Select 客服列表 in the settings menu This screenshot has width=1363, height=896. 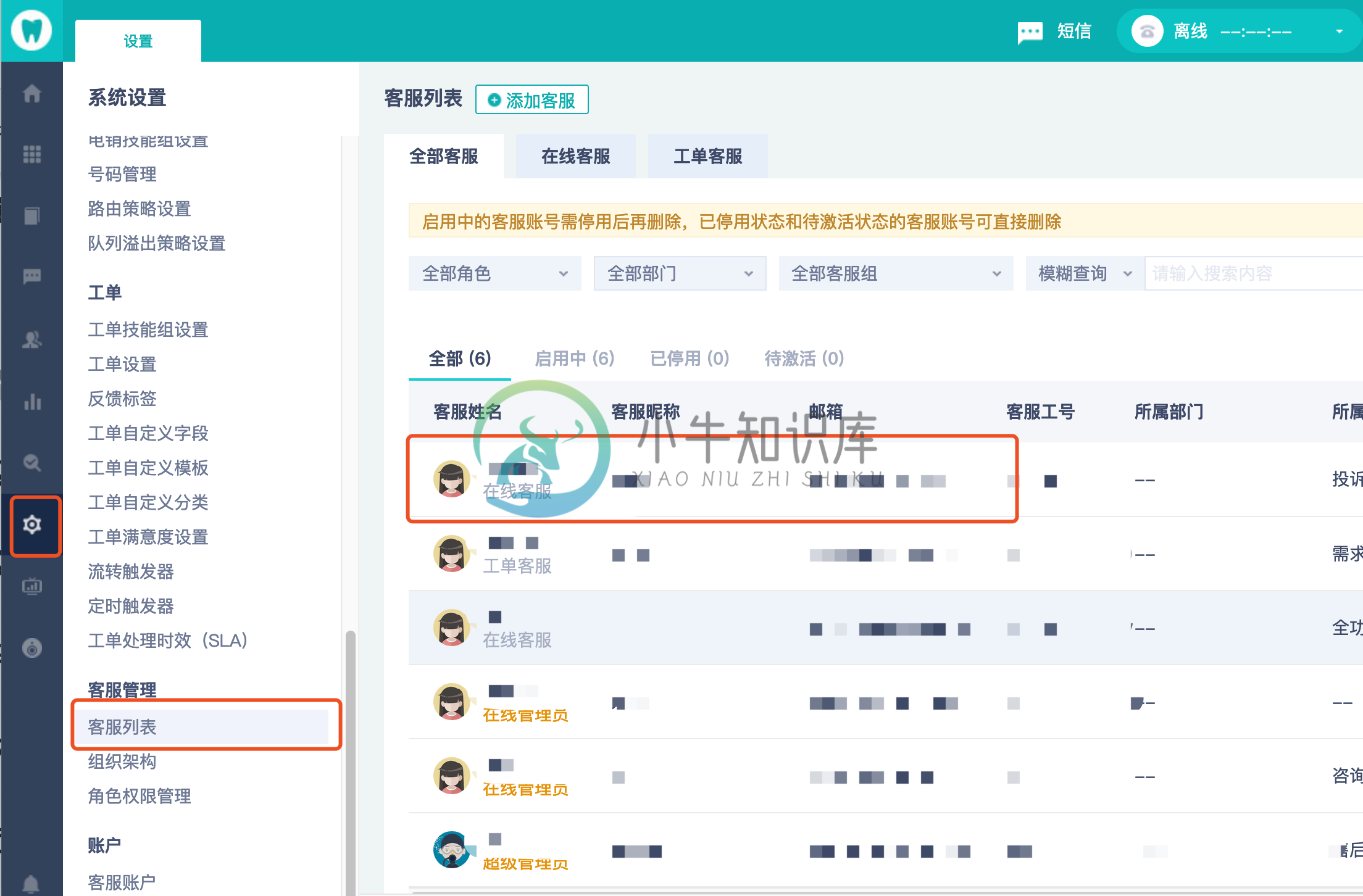pos(202,726)
